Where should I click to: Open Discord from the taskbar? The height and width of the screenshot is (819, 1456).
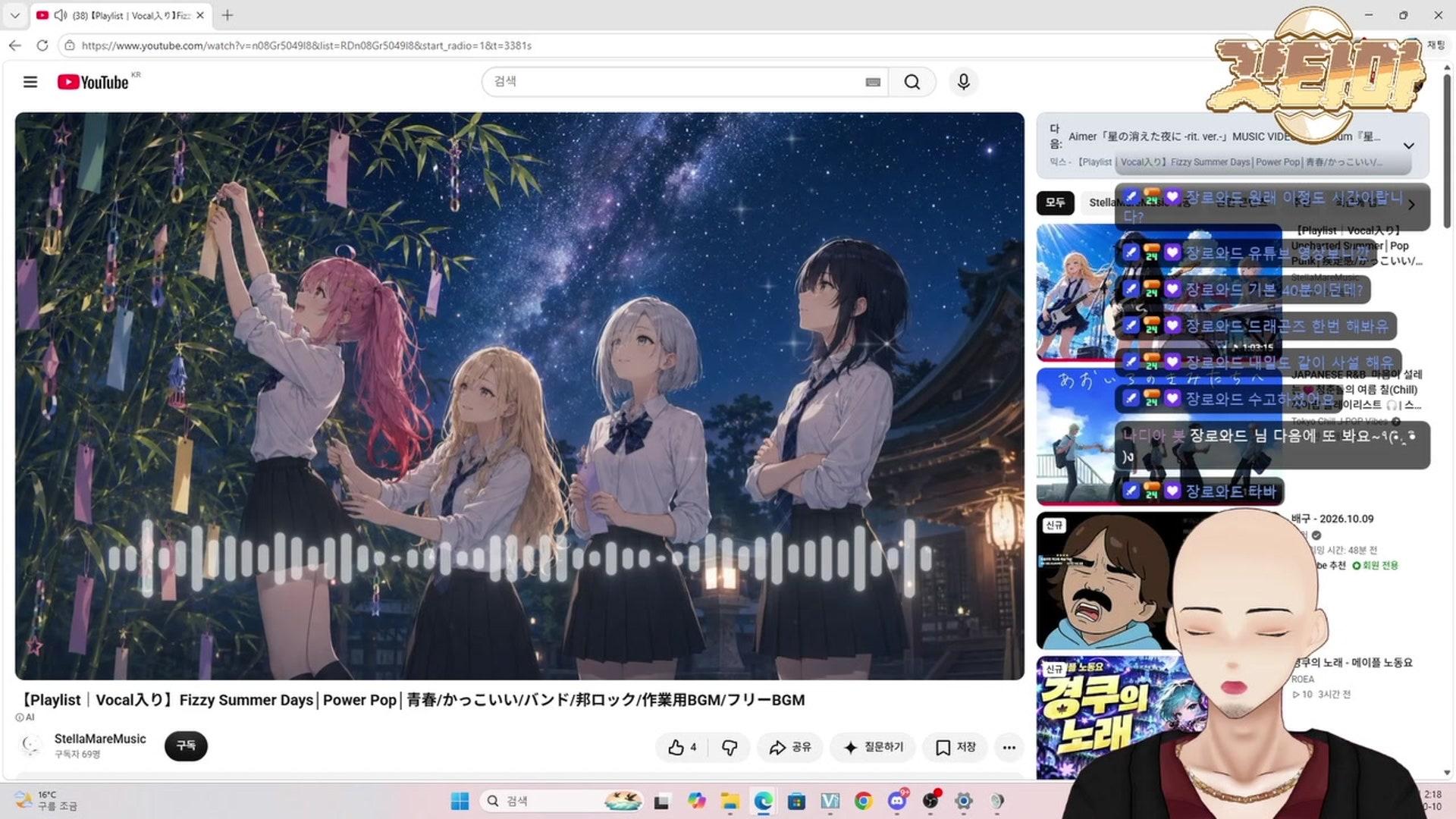pos(897,801)
